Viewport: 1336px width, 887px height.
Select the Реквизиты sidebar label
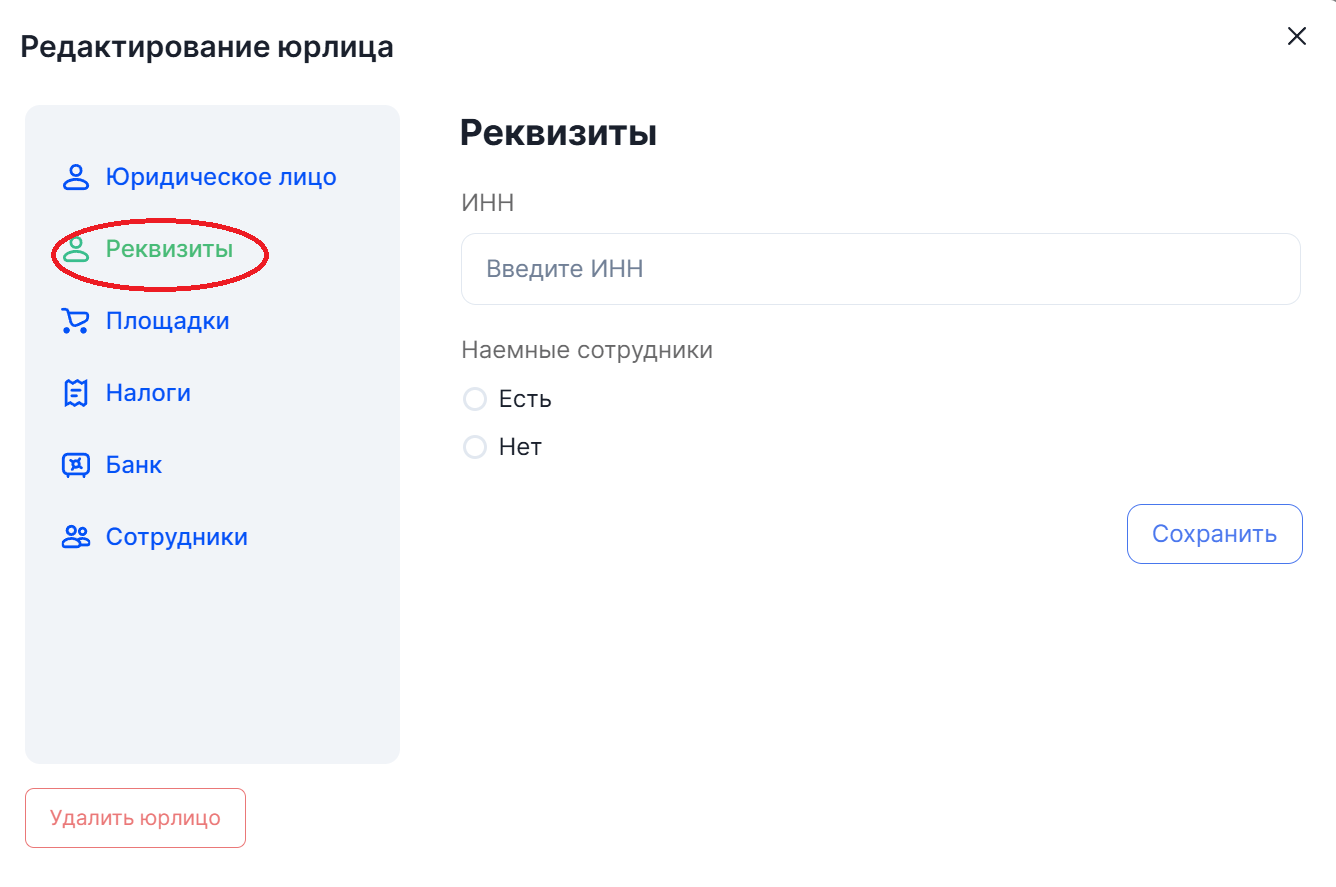(169, 250)
